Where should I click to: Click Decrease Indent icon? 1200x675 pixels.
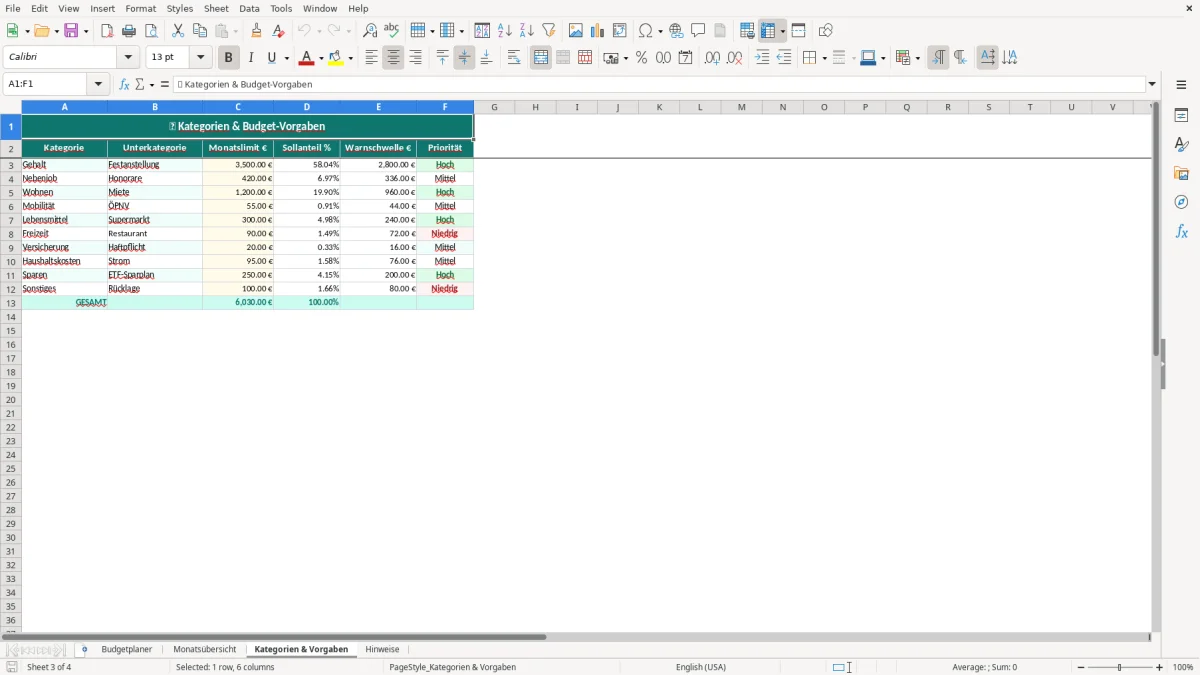coord(784,58)
